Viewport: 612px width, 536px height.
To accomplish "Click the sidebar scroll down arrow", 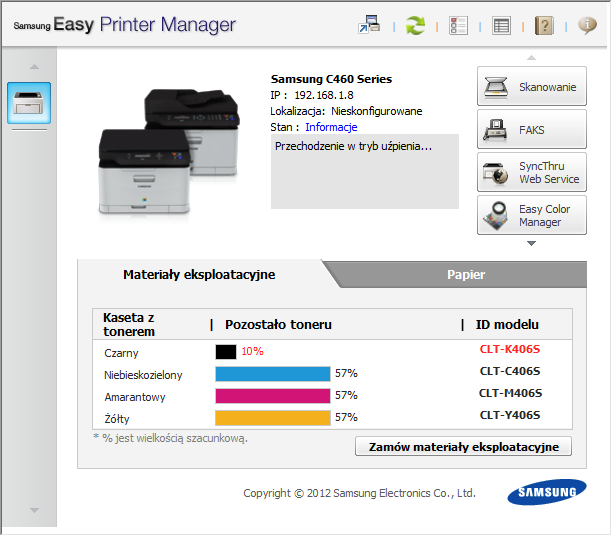I will (34, 510).
